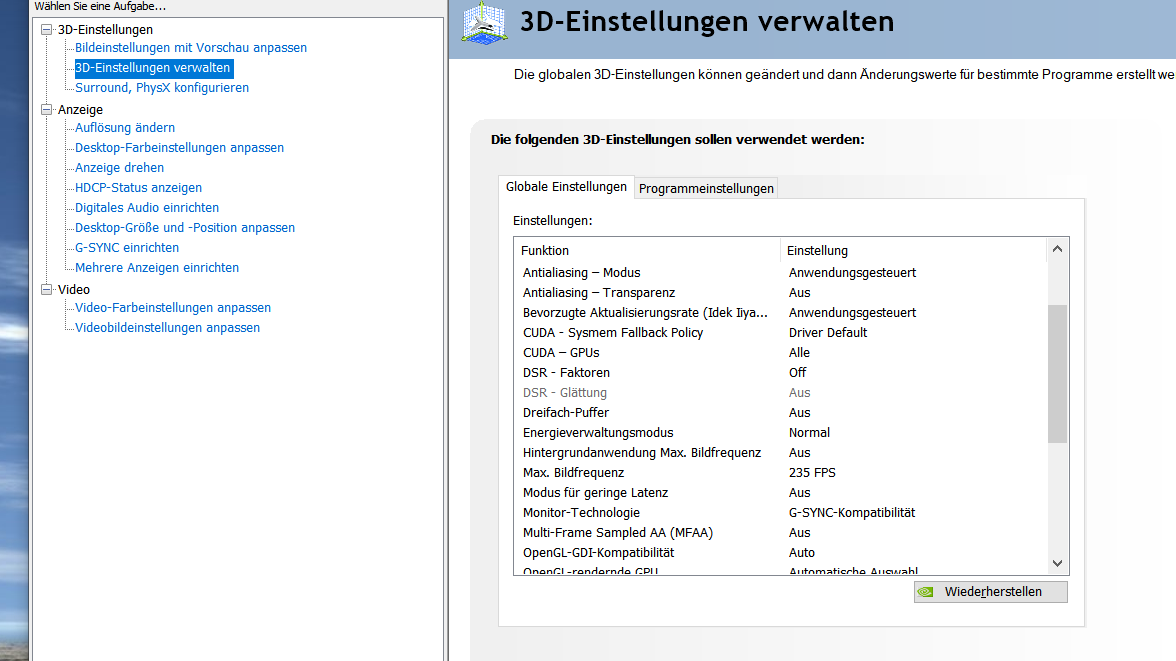Select Dreifach-Puffer row
The height and width of the screenshot is (661, 1176).
780,413
